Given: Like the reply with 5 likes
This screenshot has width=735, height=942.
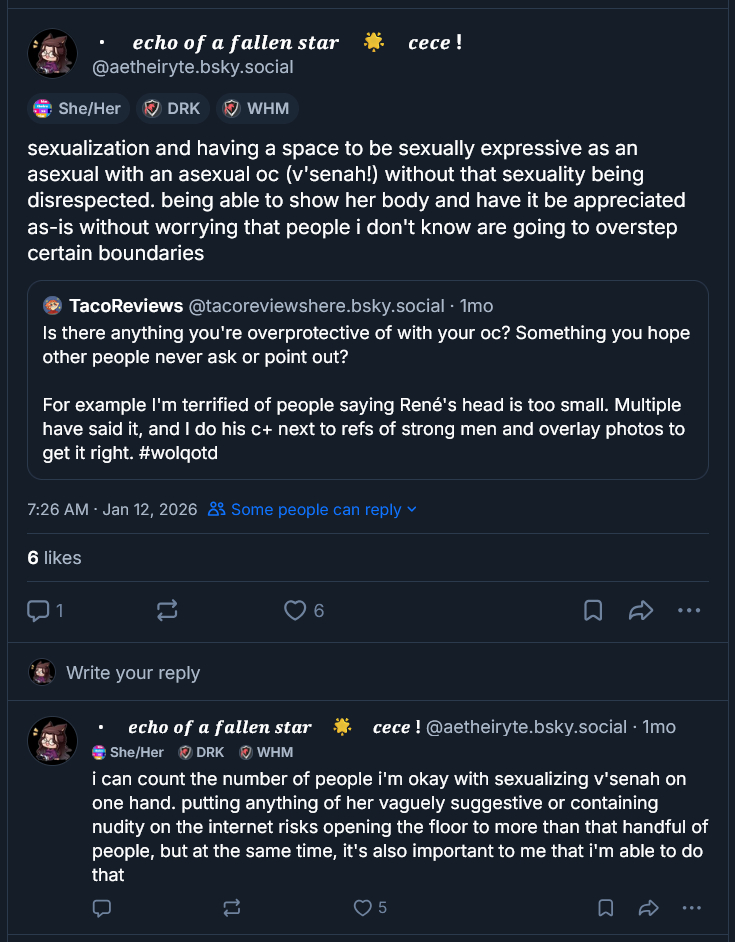Looking at the screenshot, I should point(363,908).
